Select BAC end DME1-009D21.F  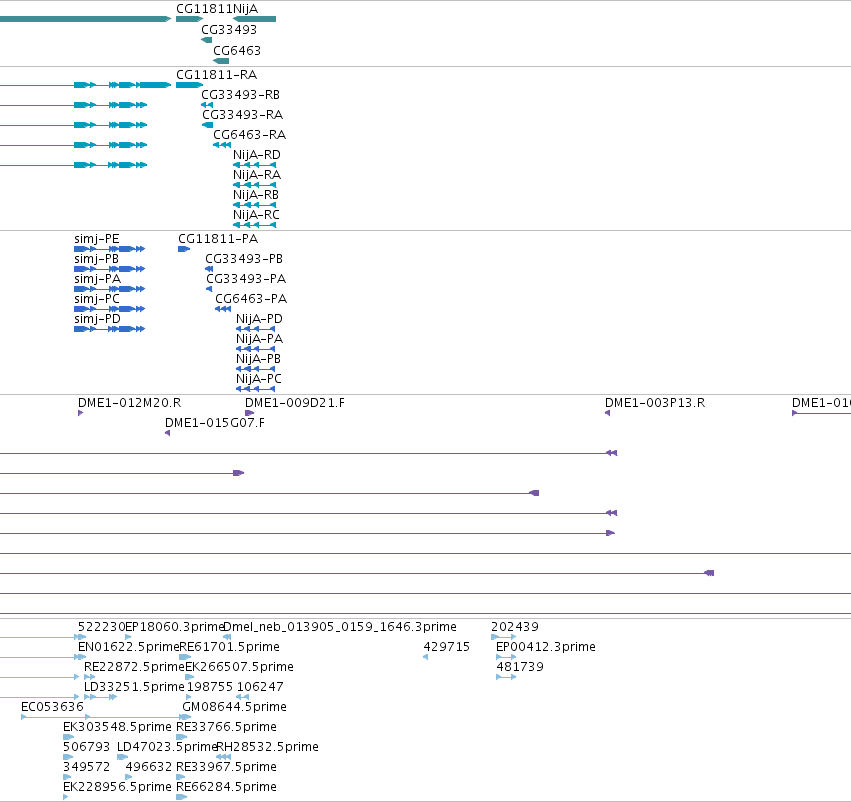pyautogui.click(x=295, y=403)
